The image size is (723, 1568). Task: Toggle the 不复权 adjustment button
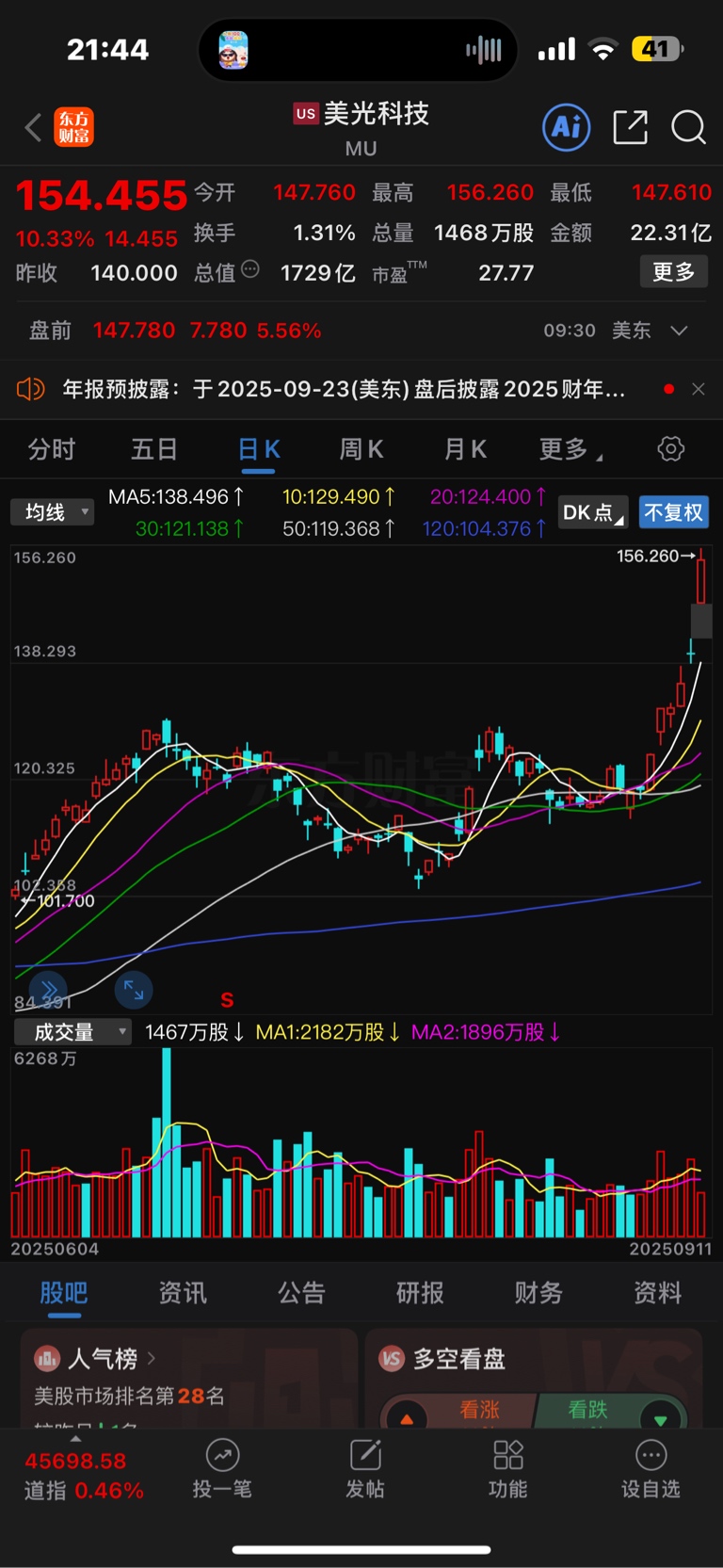pos(673,512)
